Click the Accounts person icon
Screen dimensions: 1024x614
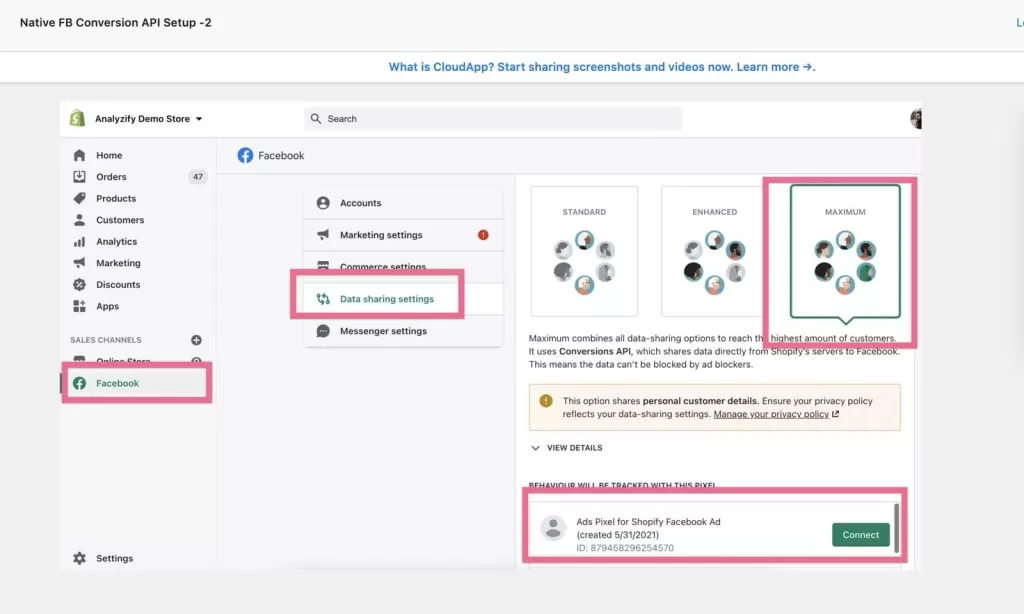(x=323, y=203)
